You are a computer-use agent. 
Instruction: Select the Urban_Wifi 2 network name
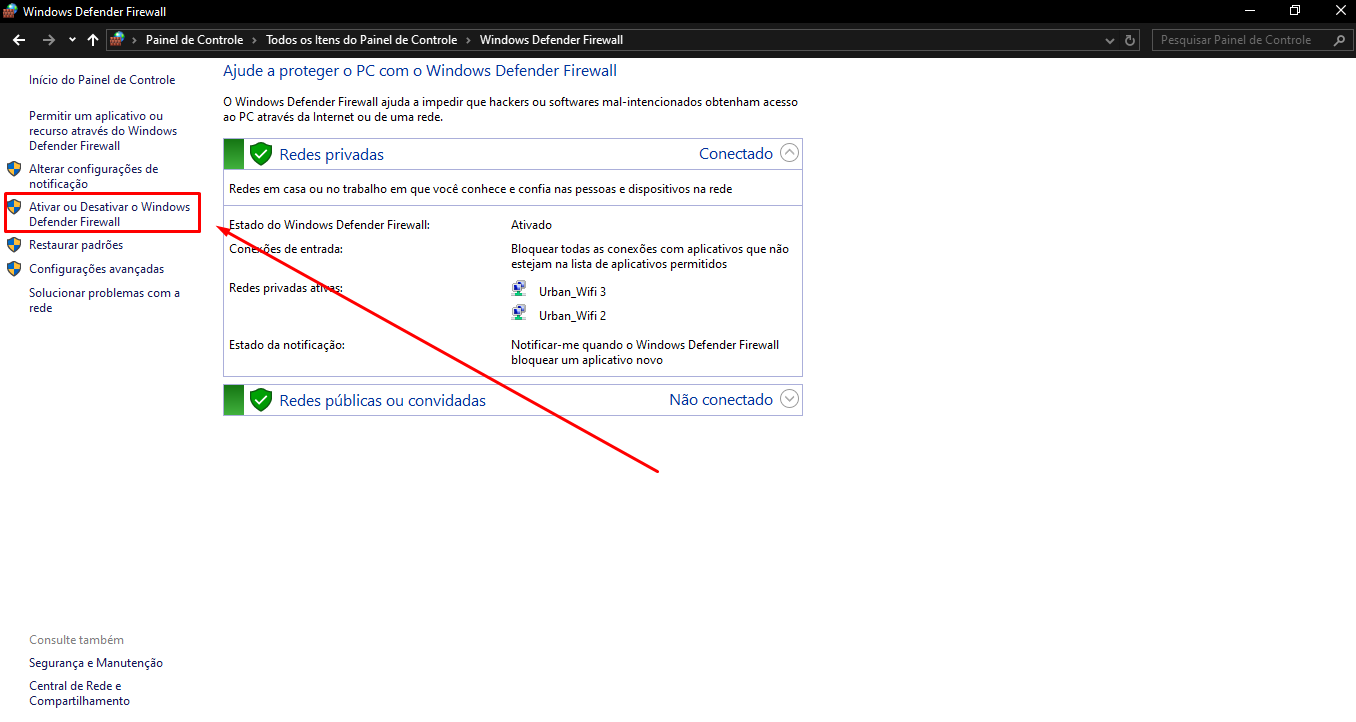[x=572, y=316]
